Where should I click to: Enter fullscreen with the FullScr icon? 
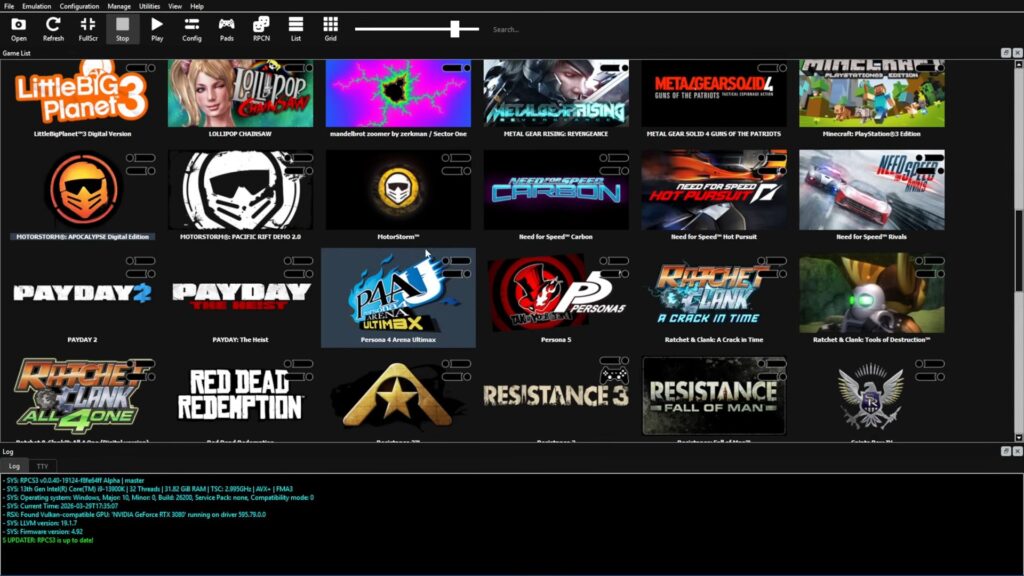(88, 27)
